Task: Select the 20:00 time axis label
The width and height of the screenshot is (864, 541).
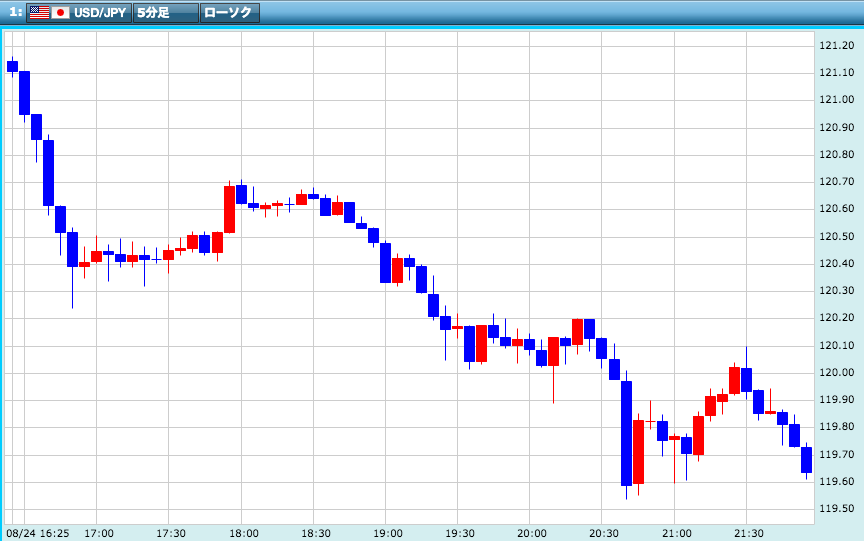Action: pos(532,533)
